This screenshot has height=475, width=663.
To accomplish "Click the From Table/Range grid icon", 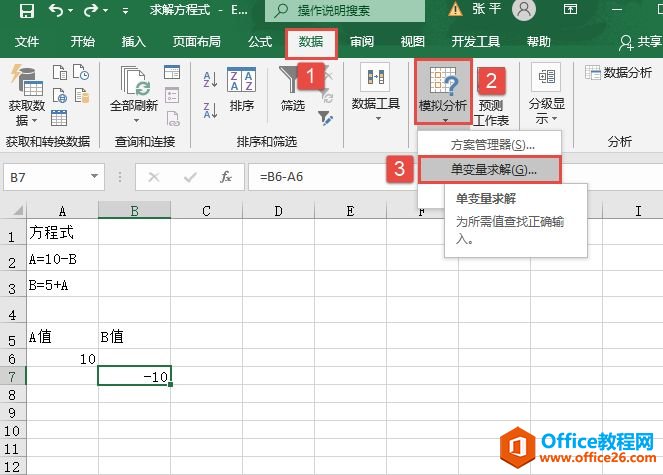I will [59, 118].
